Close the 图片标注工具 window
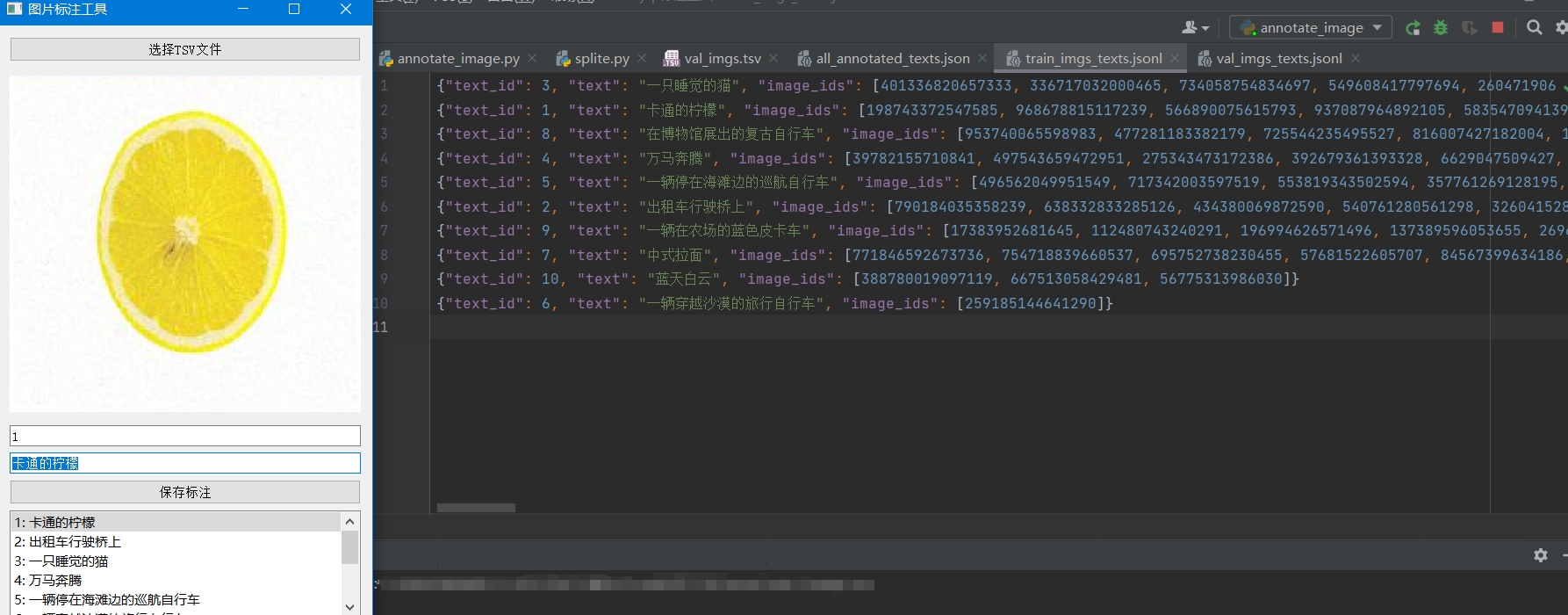Viewport: 1568px width, 615px height. 346,9
